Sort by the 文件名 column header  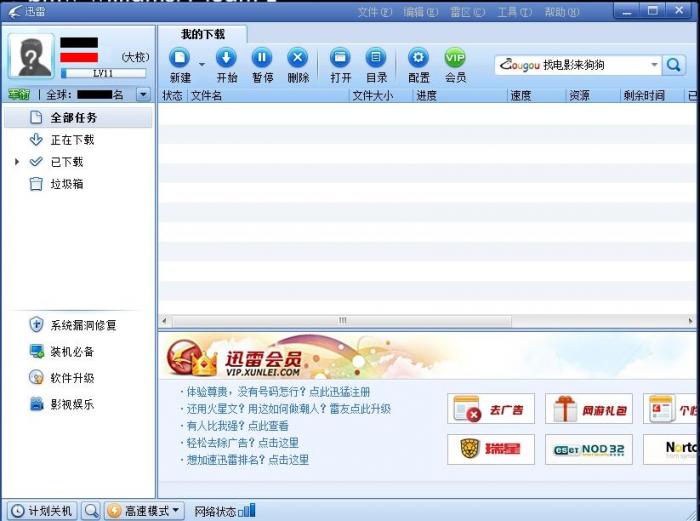pos(269,96)
